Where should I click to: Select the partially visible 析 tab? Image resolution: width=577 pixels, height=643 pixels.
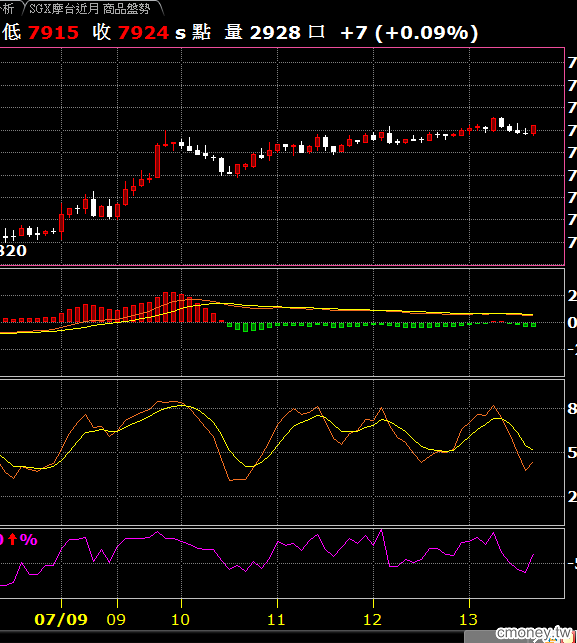point(7,8)
